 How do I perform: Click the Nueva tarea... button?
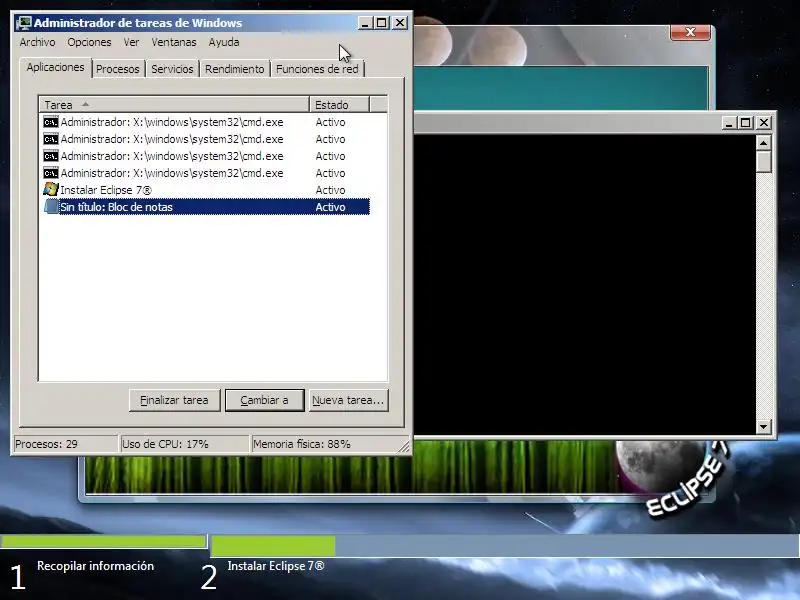click(348, 401)
